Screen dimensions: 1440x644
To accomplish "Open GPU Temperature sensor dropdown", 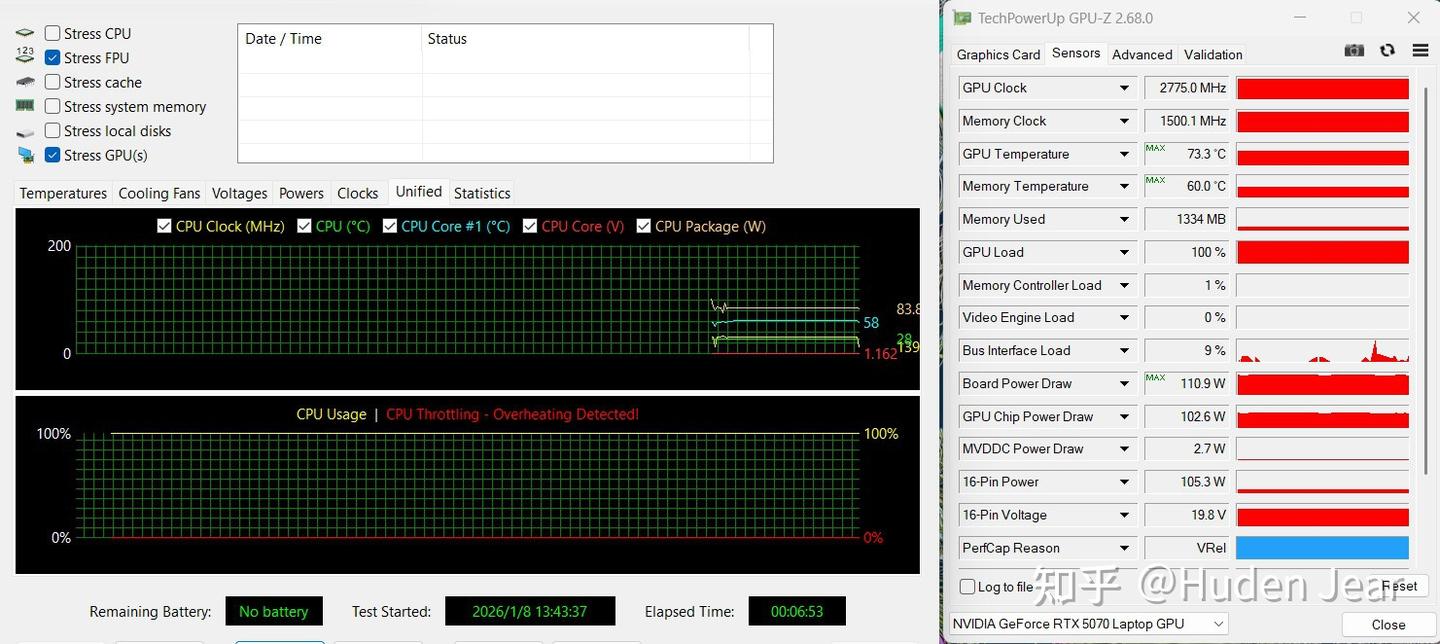I will coord(1125,154).
